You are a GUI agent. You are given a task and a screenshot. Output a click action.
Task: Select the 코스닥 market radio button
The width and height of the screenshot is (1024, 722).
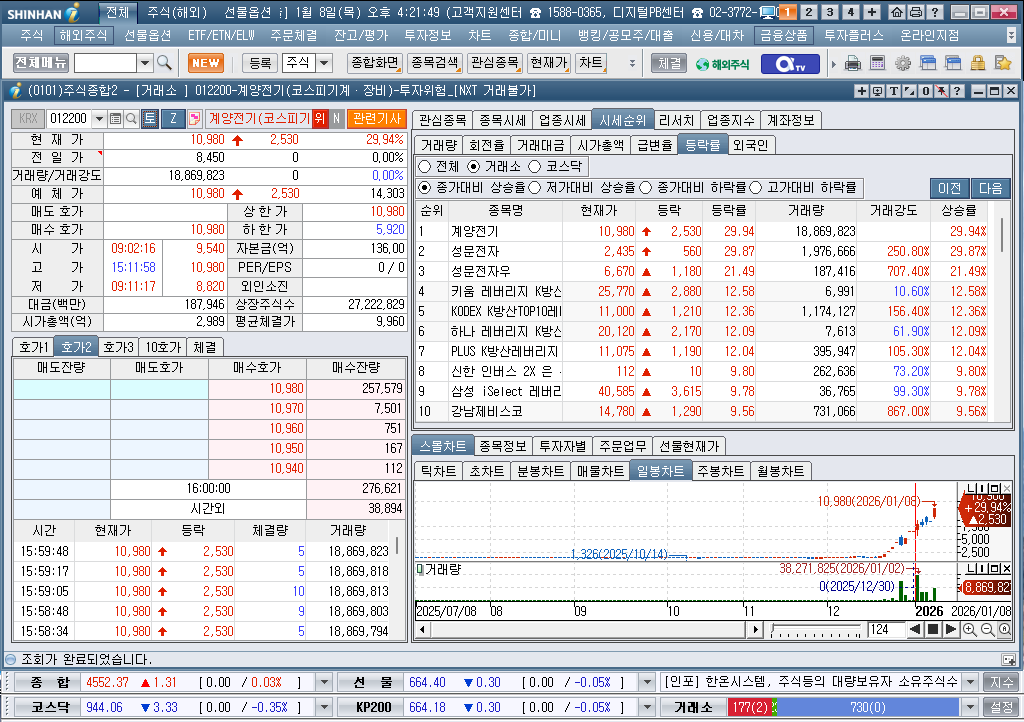[x=535, y=166]
